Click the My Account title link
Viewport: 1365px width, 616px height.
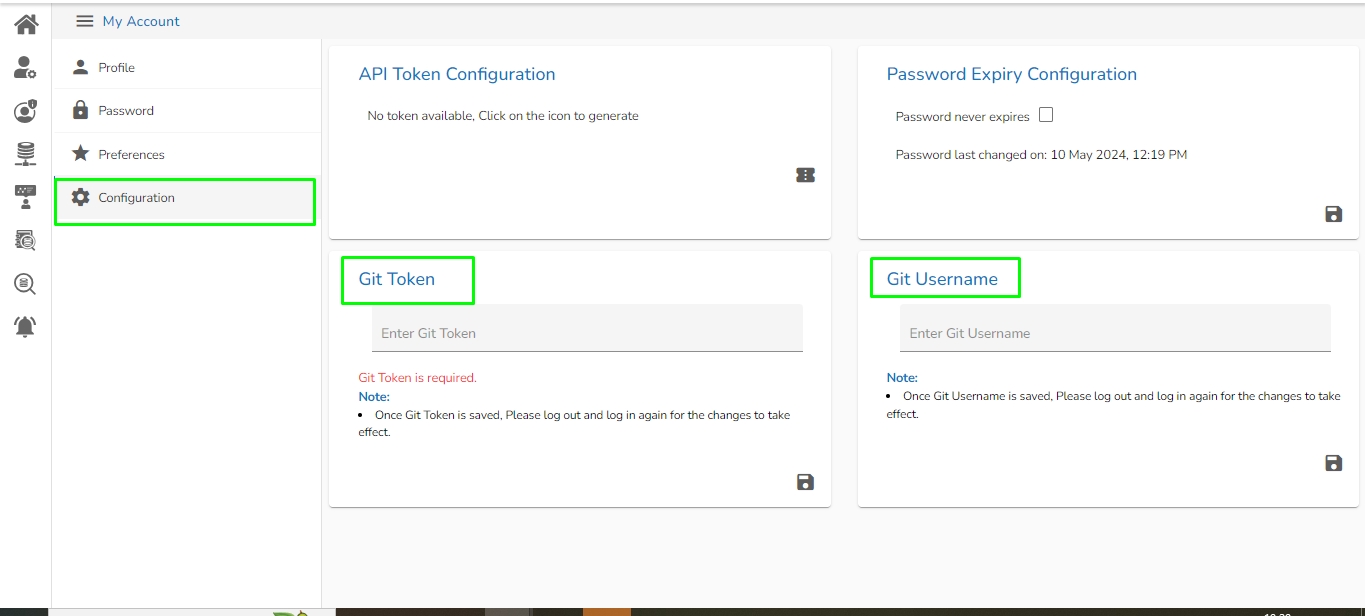click(x=141, y=21)
